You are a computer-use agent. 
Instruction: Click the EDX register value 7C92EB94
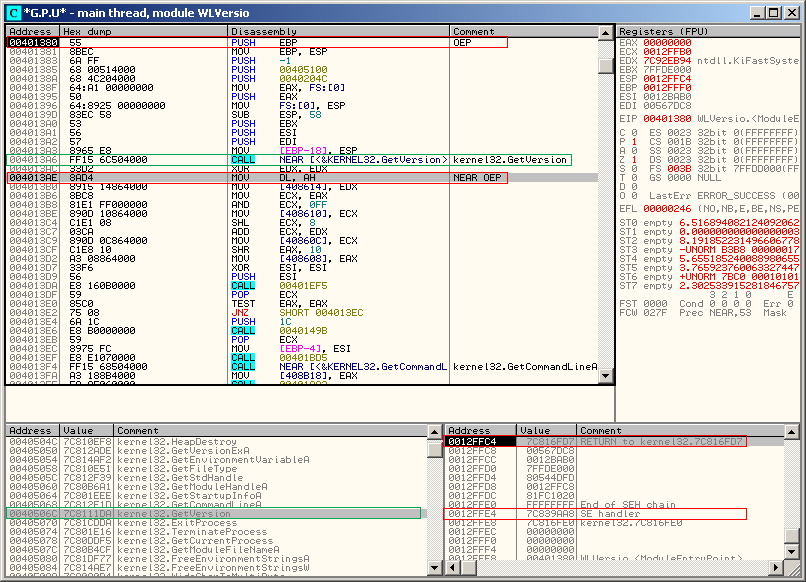click(667, 61)
